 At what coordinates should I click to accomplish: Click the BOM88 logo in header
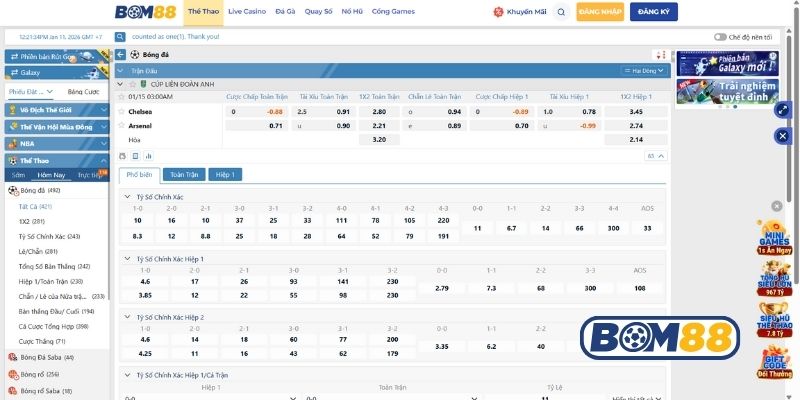145,12
